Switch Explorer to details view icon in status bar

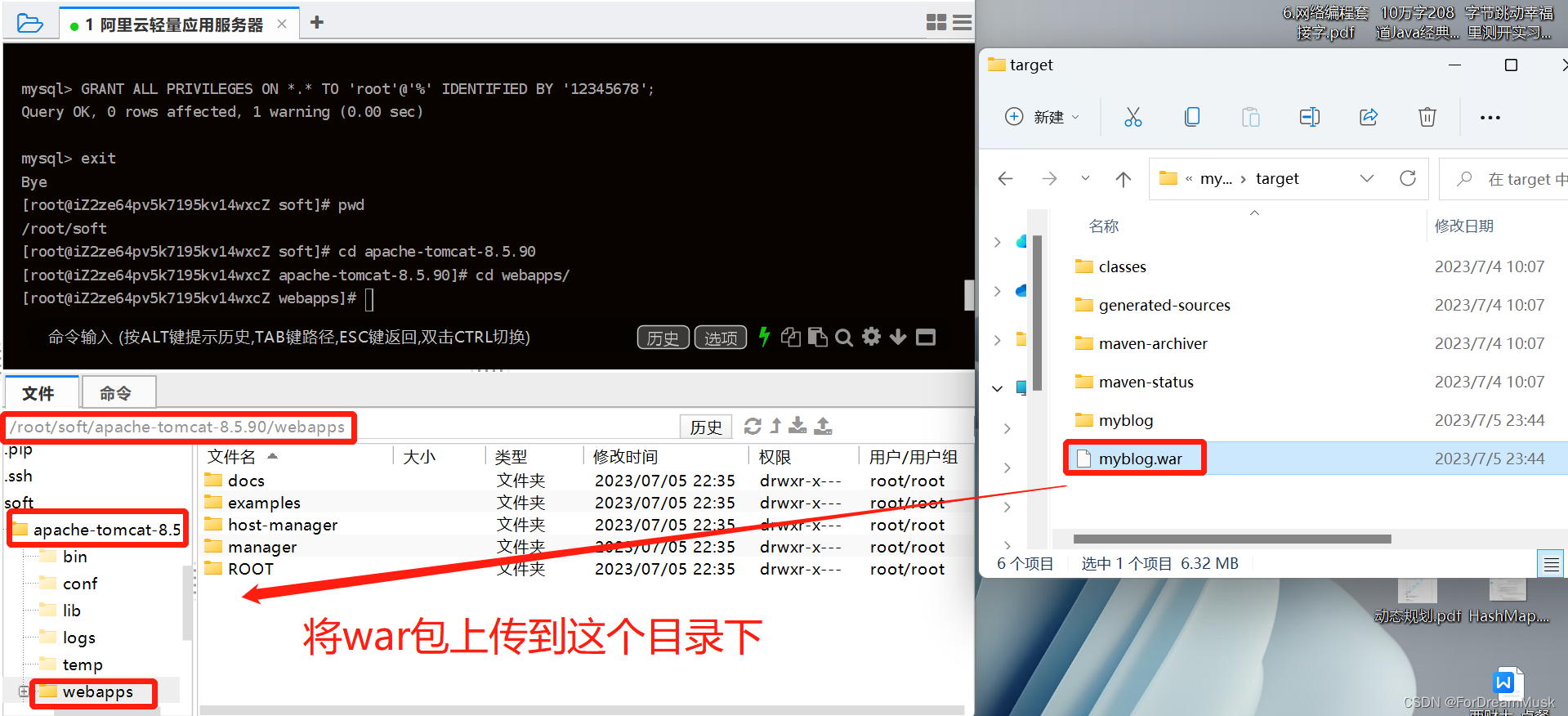pos(1552,564)
